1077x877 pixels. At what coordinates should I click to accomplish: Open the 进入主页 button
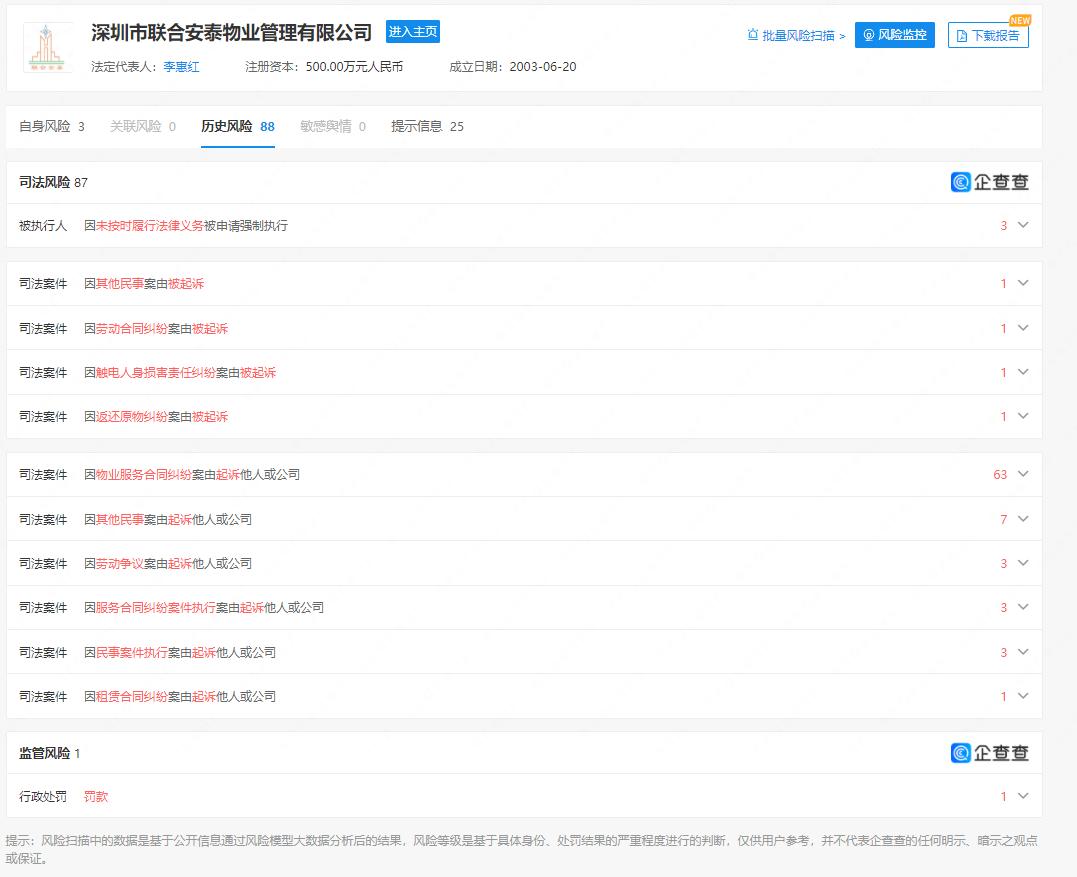tap(413, 32)
